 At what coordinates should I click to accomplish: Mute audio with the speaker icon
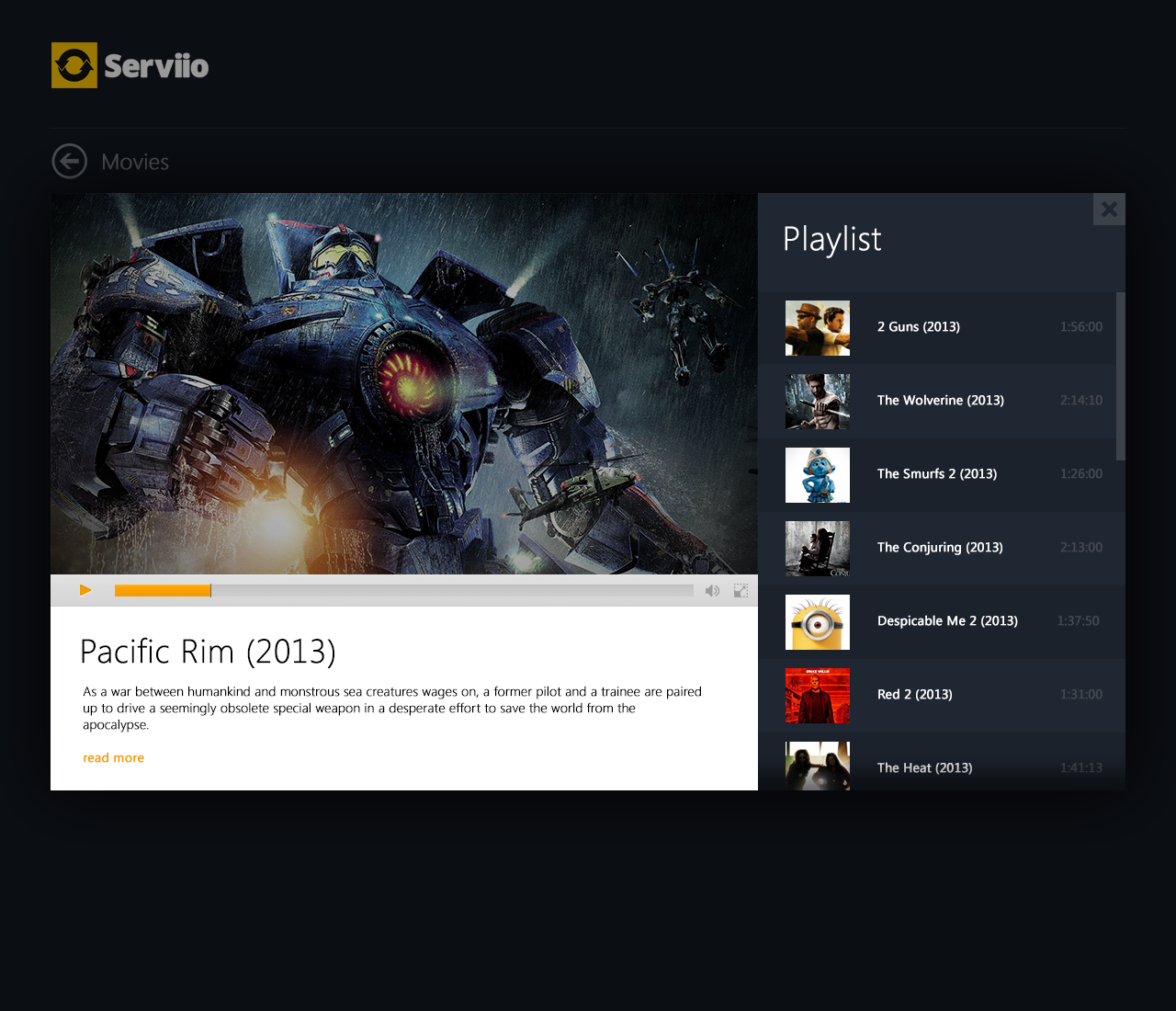click(x=712, y=591)
